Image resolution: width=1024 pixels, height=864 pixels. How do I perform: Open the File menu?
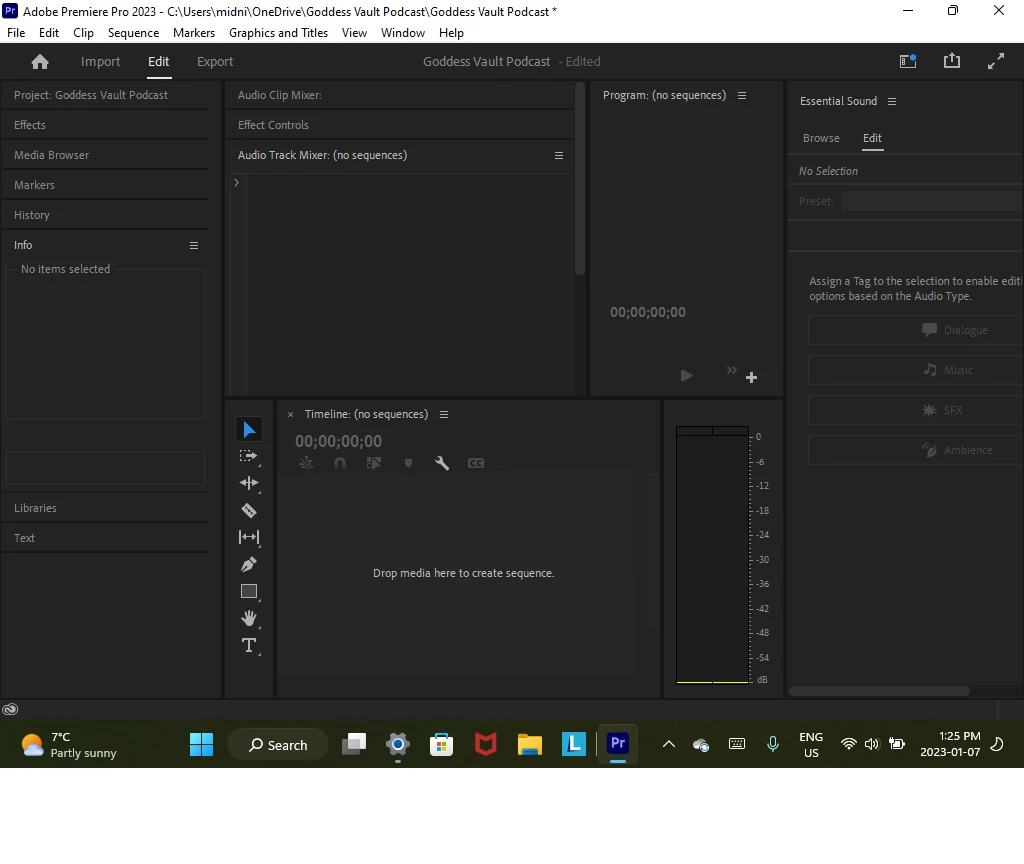(x=16, y=33)
